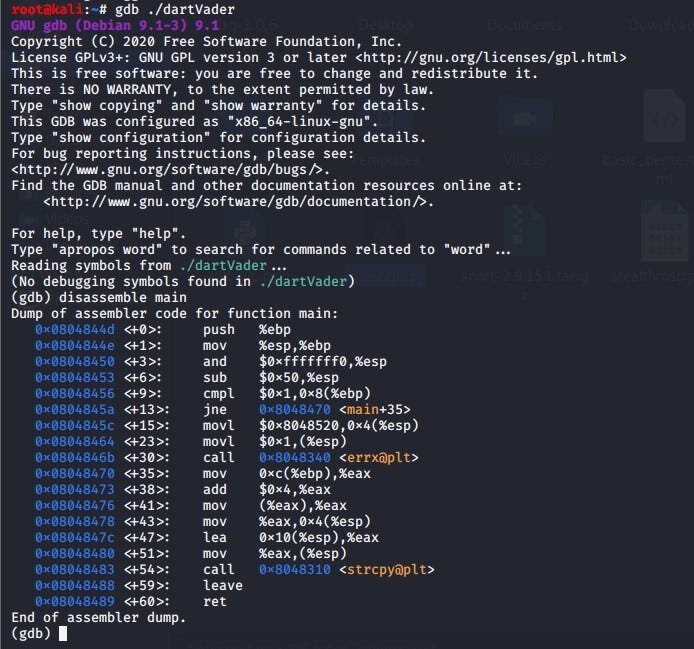This screenshot has height=649, width=694.
Task: Click the ./dartVader path in Reading symbols line
Action: pyautogui.click(x=225, y=265)
